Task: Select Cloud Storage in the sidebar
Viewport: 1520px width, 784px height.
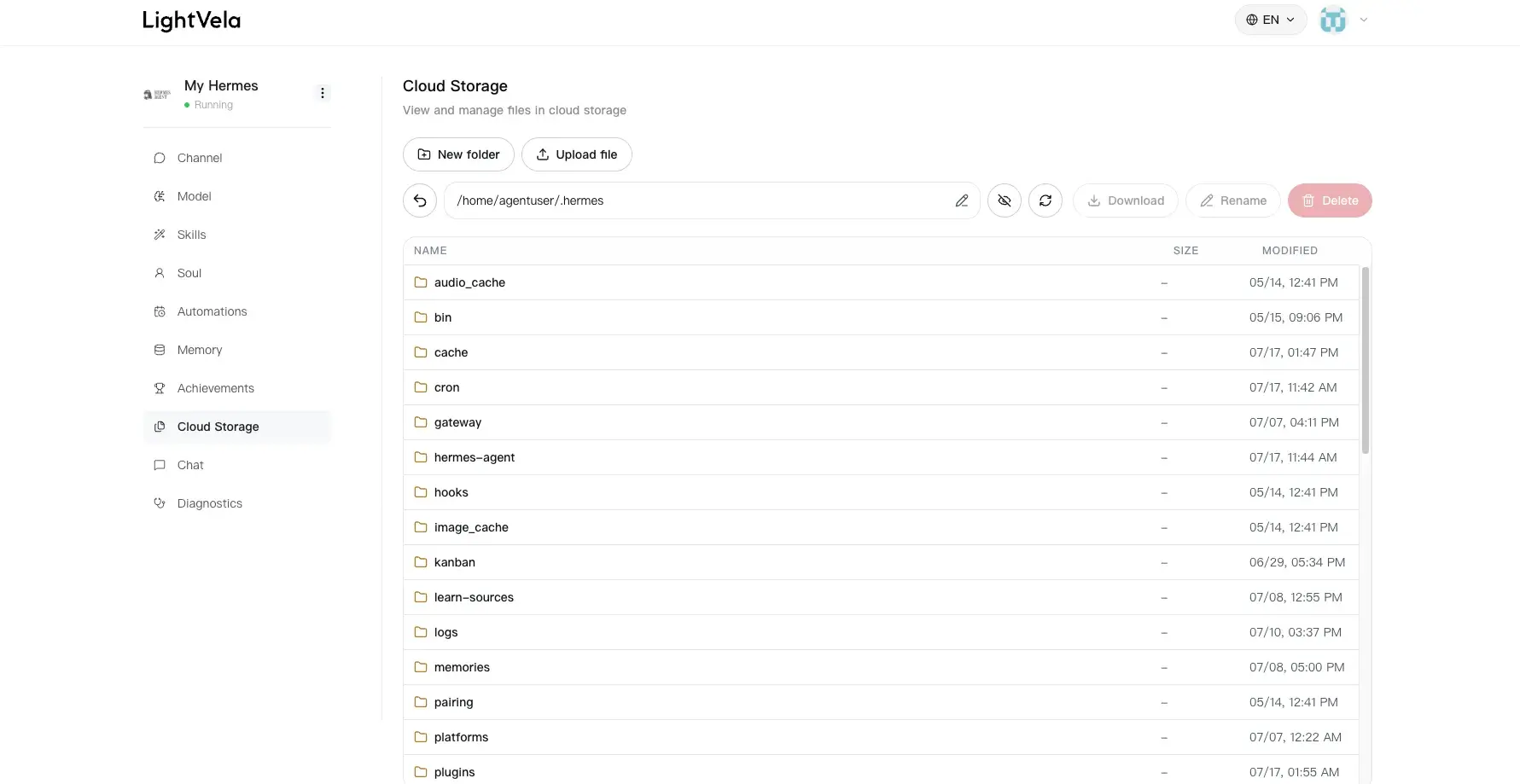Action: coord(237,427)
